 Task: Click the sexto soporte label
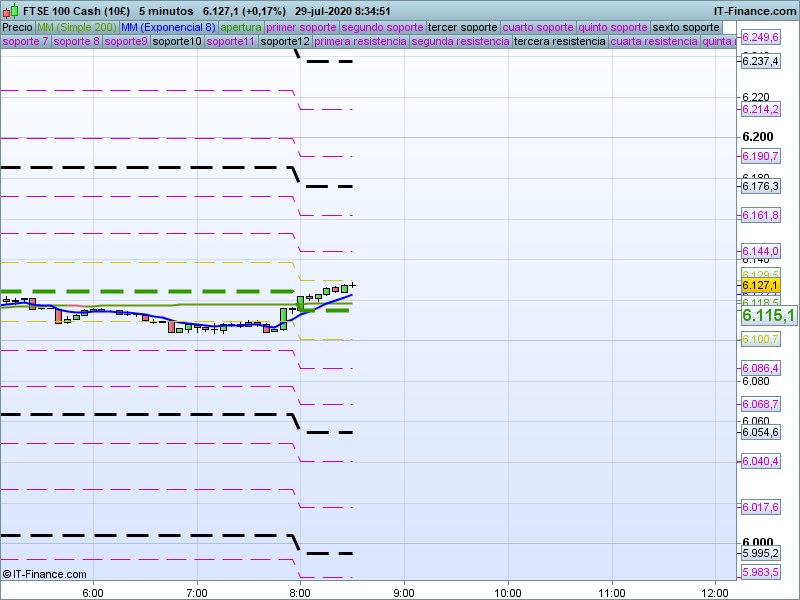685,27
